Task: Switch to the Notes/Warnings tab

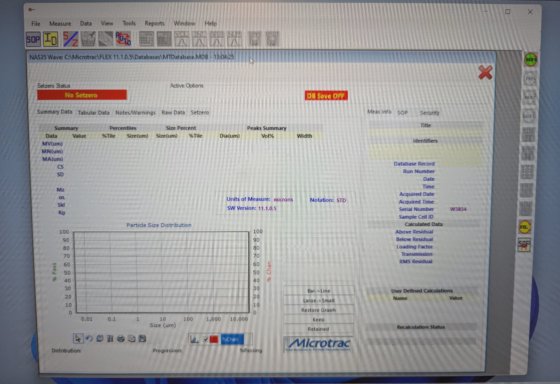Action: pos(135,113)
